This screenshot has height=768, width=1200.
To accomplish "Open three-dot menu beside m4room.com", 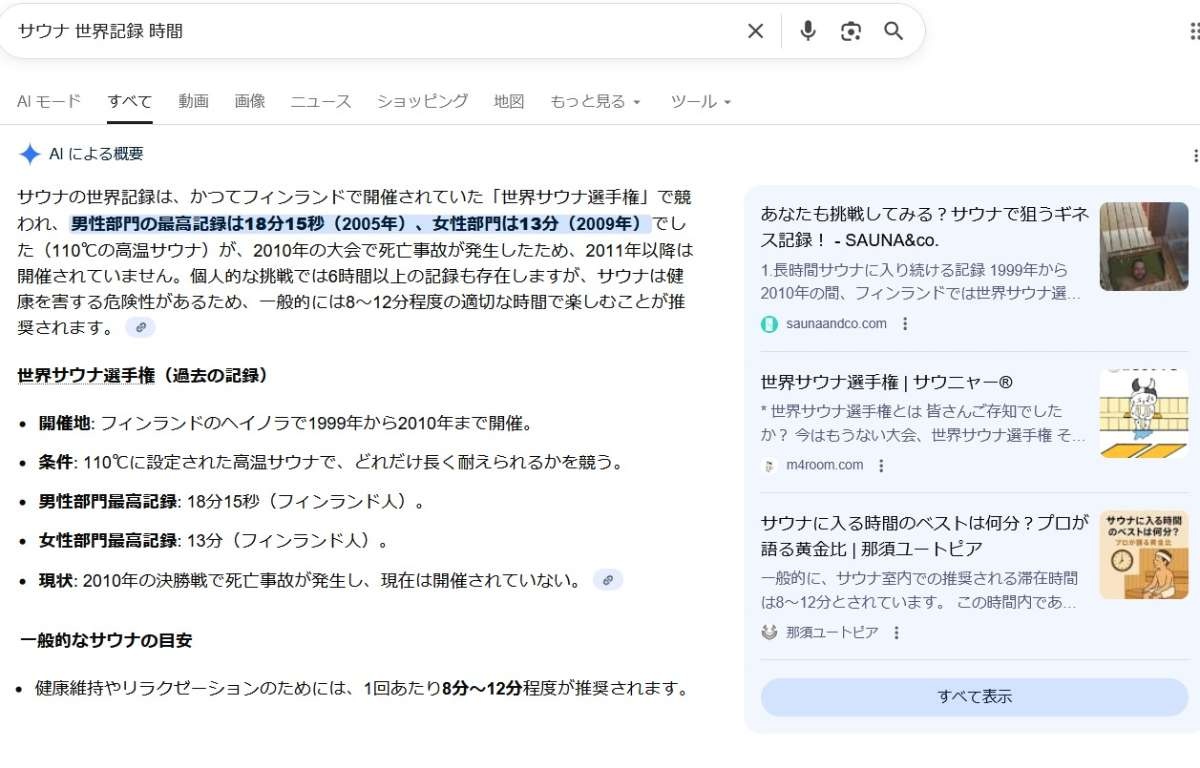I will [x=881, y=466].
